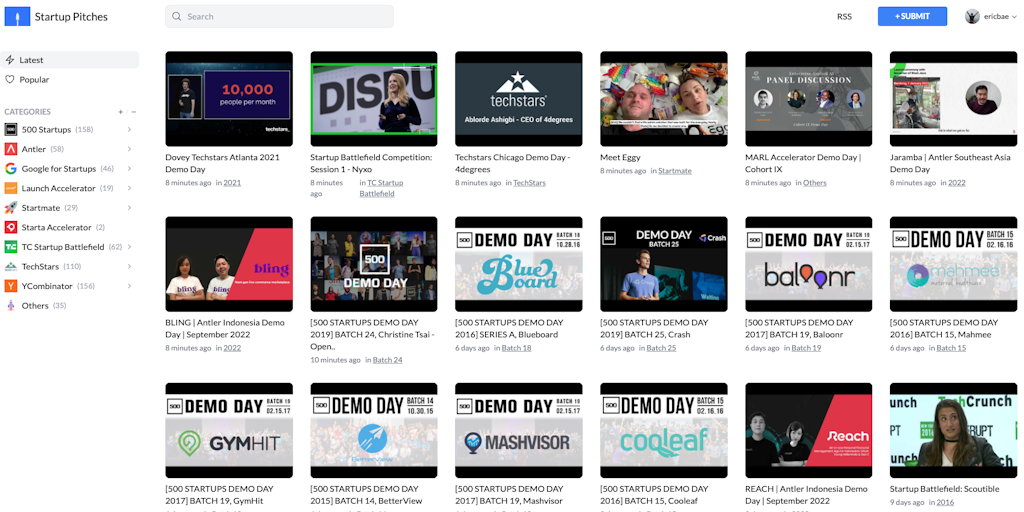Open the MARL Panel Discussion thumbnail
This screenshot has width=1024, height=512.
point(808,99)
